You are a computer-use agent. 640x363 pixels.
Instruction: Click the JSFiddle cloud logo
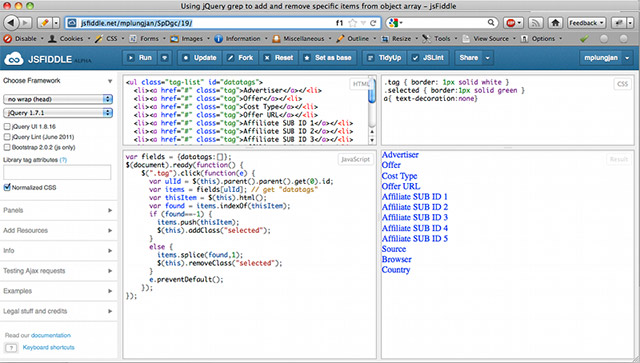pyautogui.click(x=13, y=59)
